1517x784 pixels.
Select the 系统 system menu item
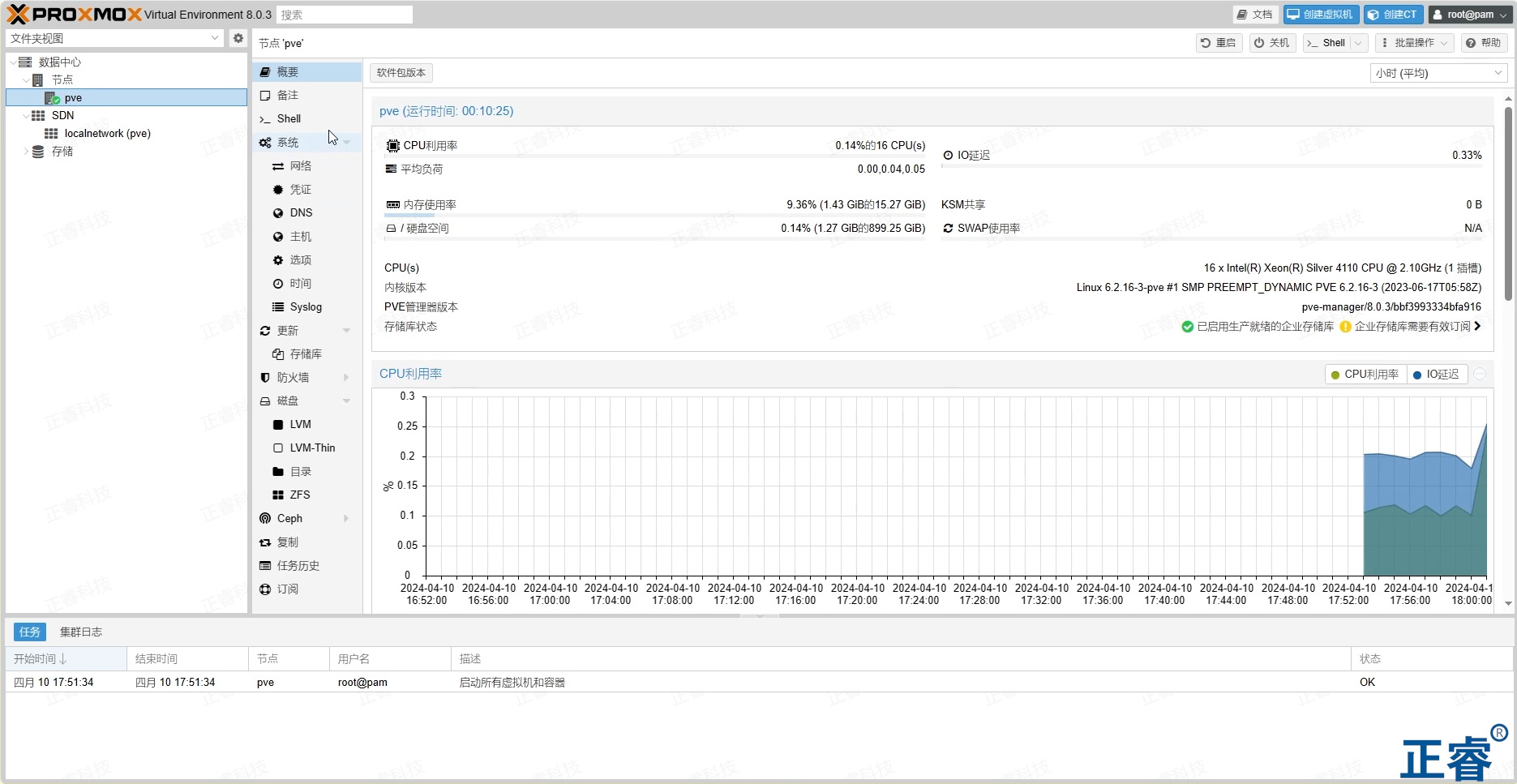tap(306, 143)
